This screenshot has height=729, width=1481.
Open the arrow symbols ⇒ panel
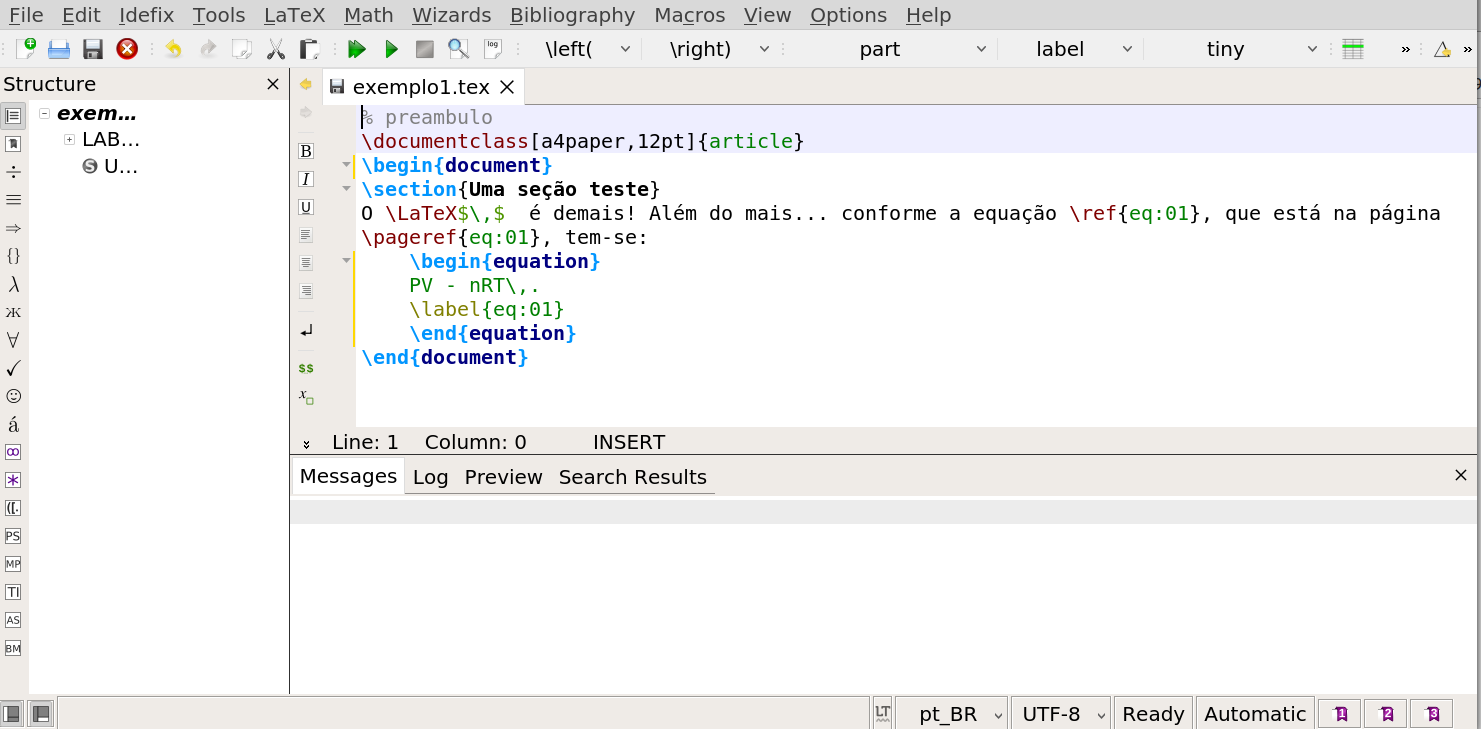[13, 228]
